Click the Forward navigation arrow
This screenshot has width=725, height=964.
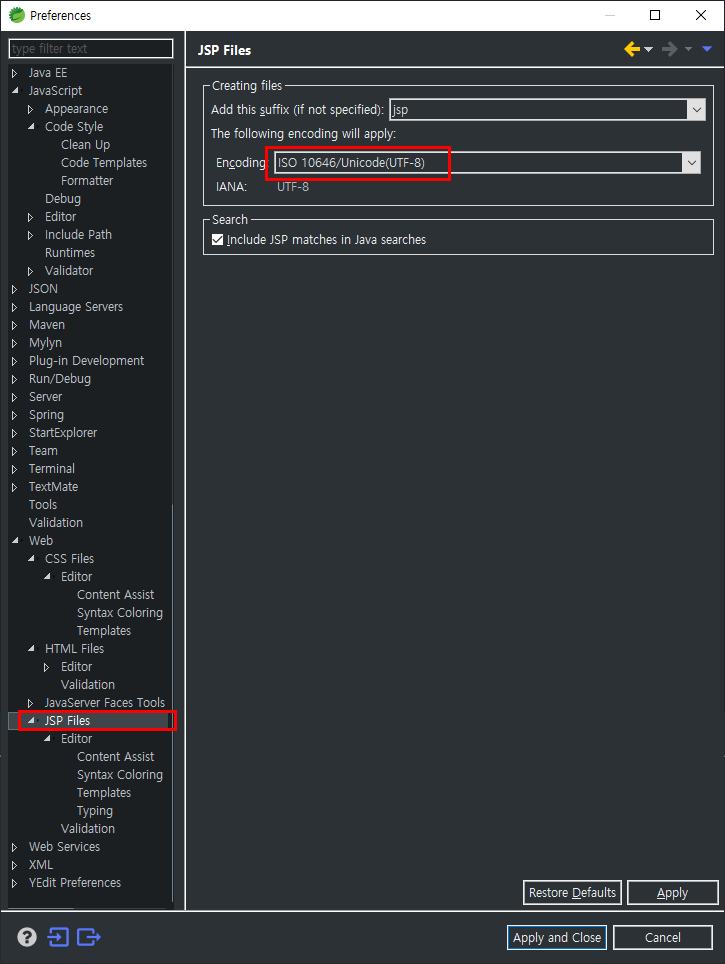670,49
